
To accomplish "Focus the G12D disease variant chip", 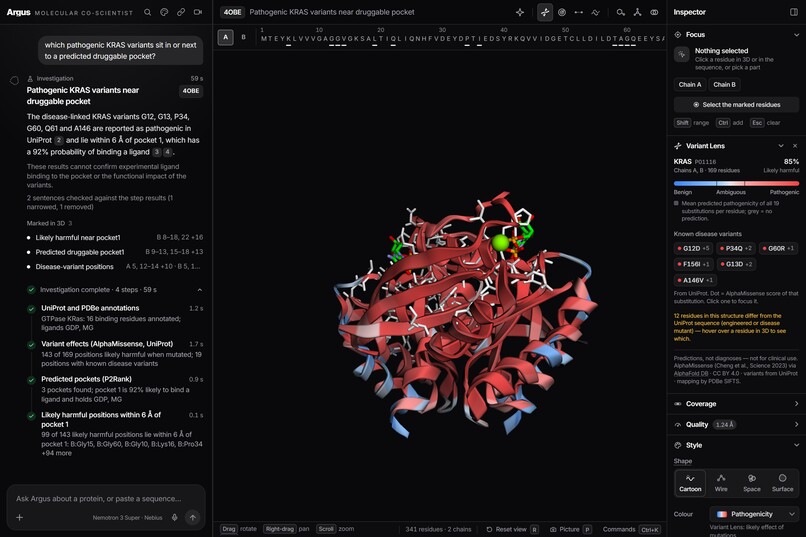I will pyautogui.click(x=693, y=248).
